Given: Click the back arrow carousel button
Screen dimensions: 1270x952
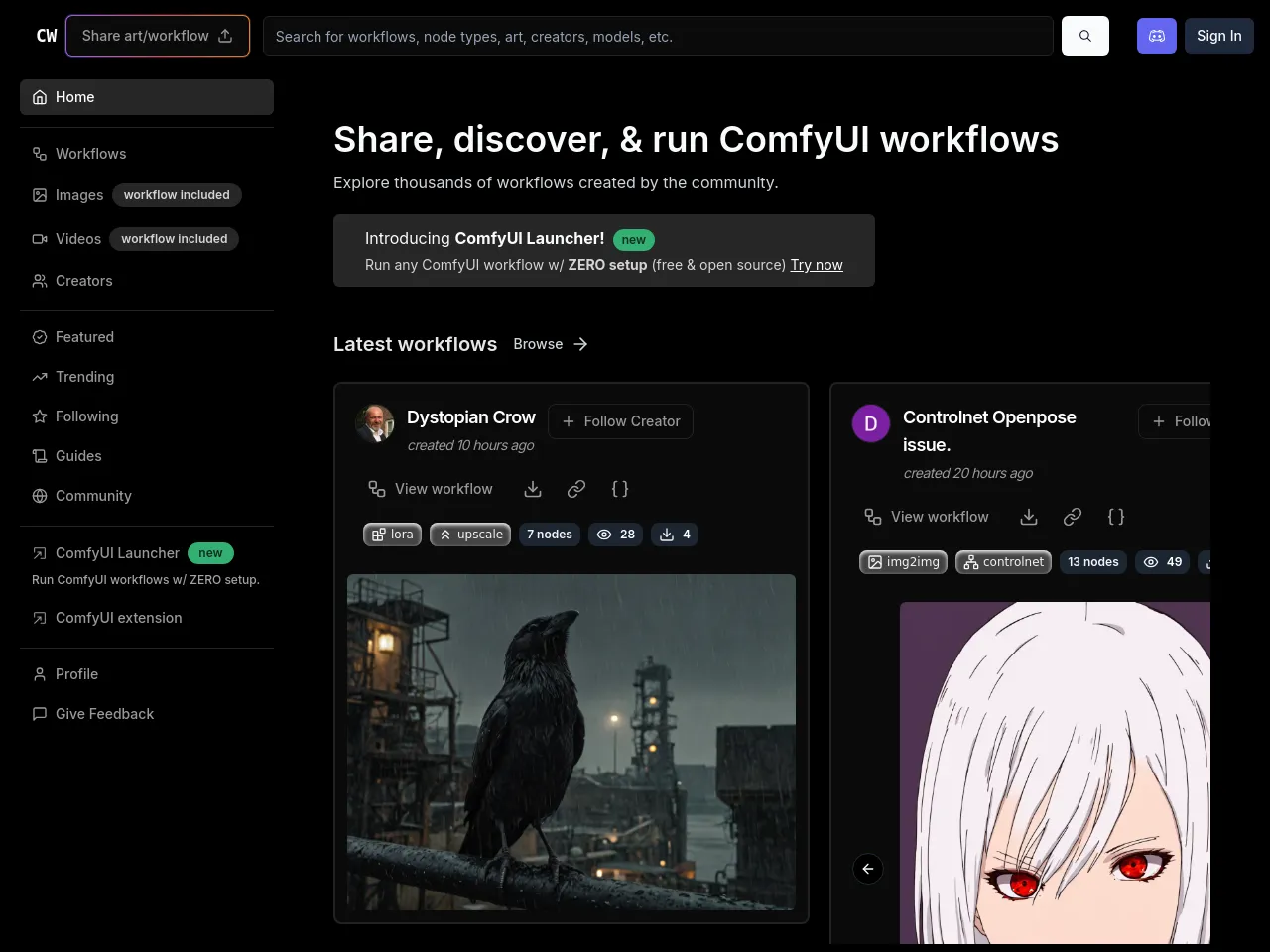Looking at the screenshot, I should point(868,869).
